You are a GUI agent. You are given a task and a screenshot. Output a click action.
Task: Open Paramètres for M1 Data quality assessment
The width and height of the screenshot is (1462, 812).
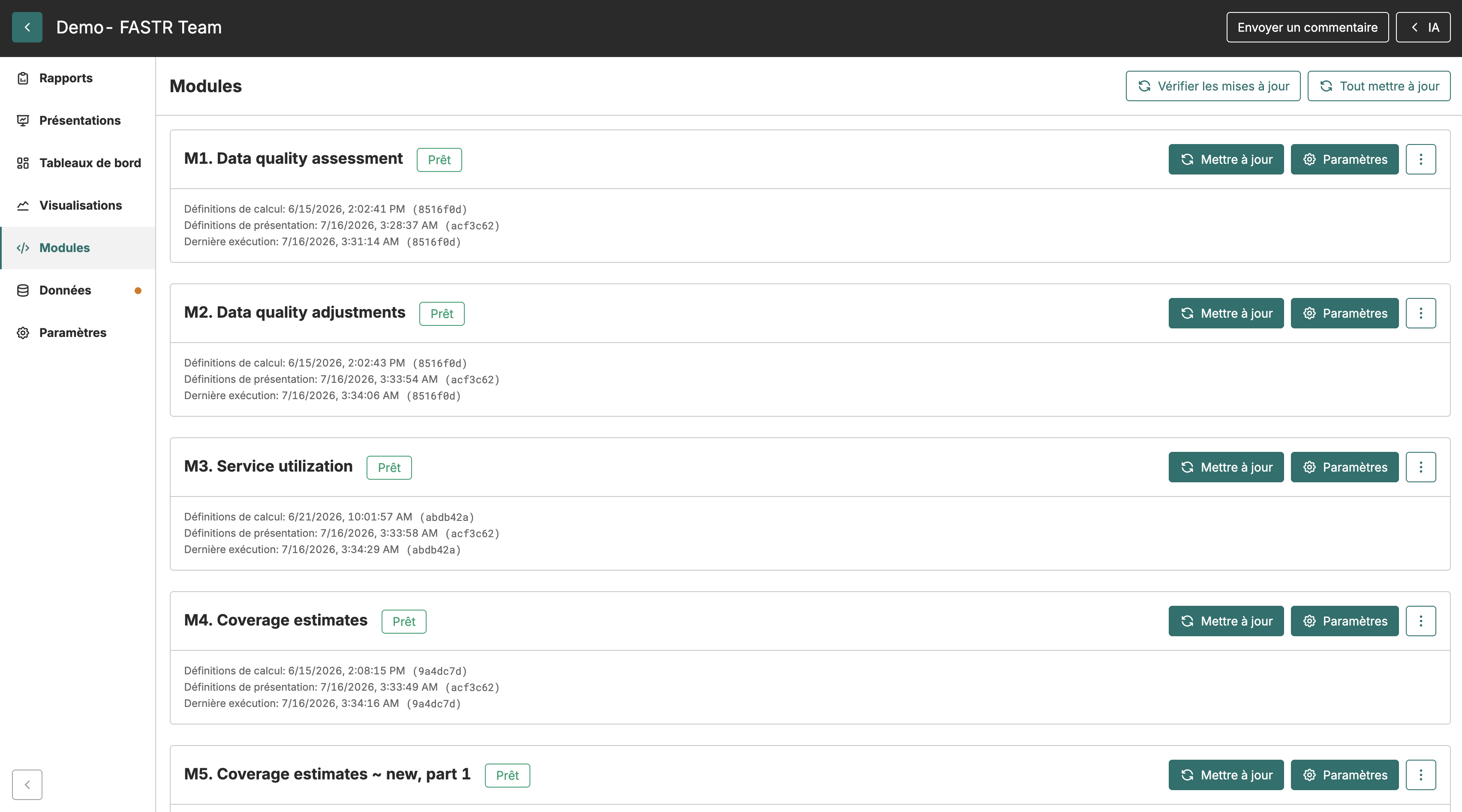pos(1345,159)
